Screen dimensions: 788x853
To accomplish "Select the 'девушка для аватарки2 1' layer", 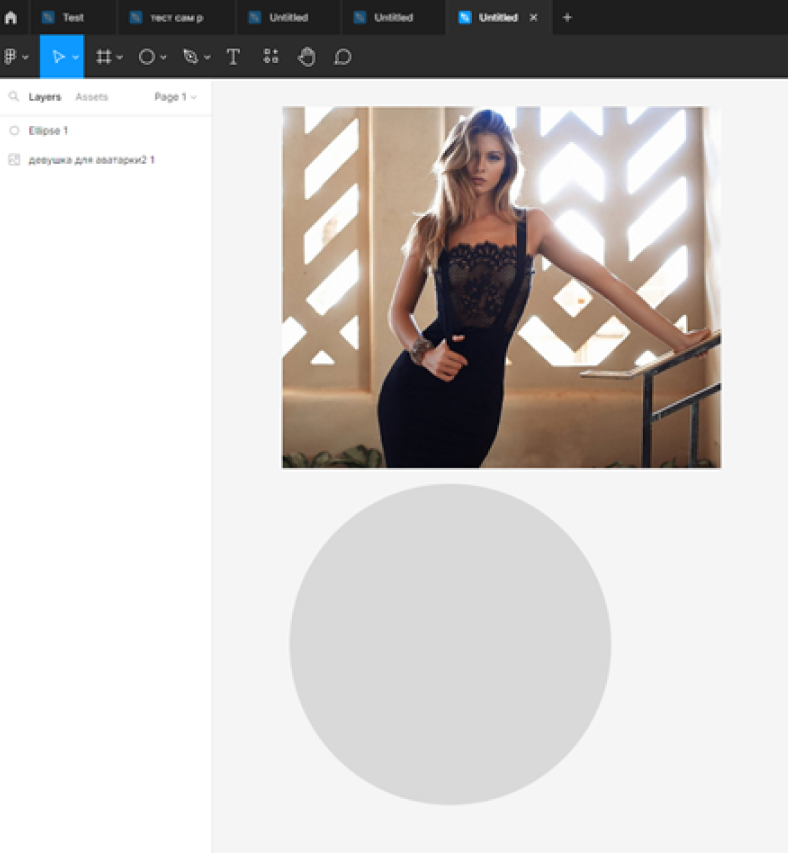I will [106, 160].
